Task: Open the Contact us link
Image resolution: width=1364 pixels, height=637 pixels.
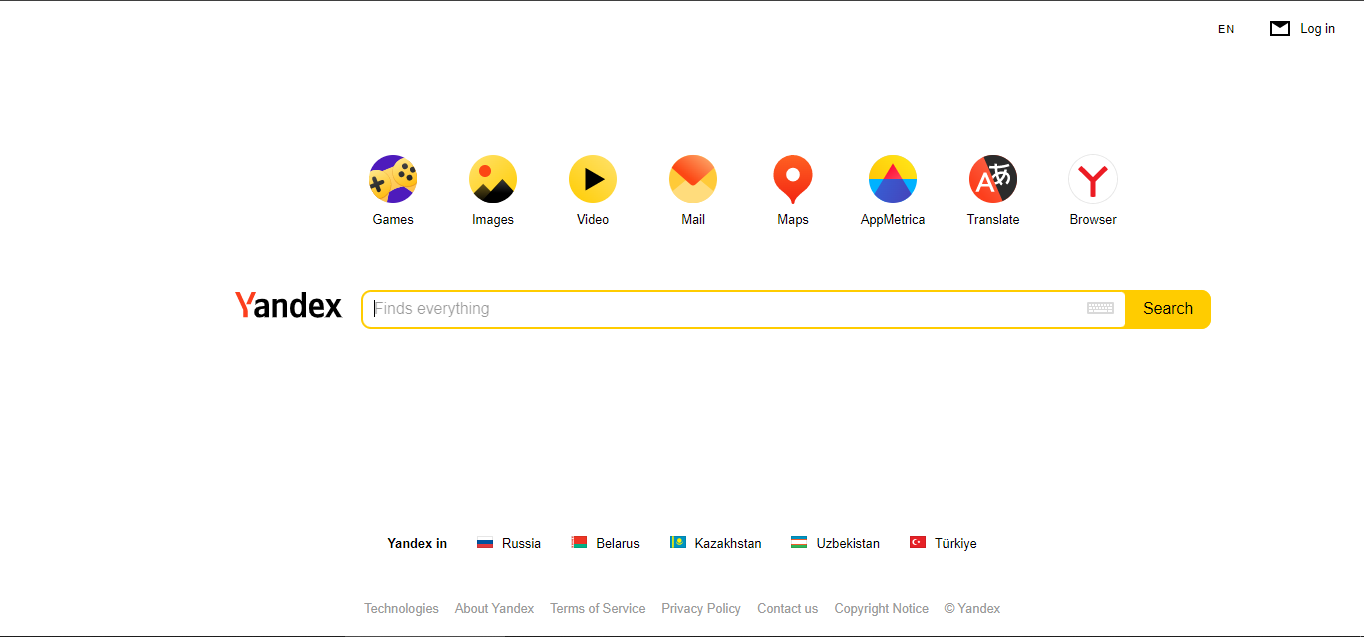Action: coord(787,608)
